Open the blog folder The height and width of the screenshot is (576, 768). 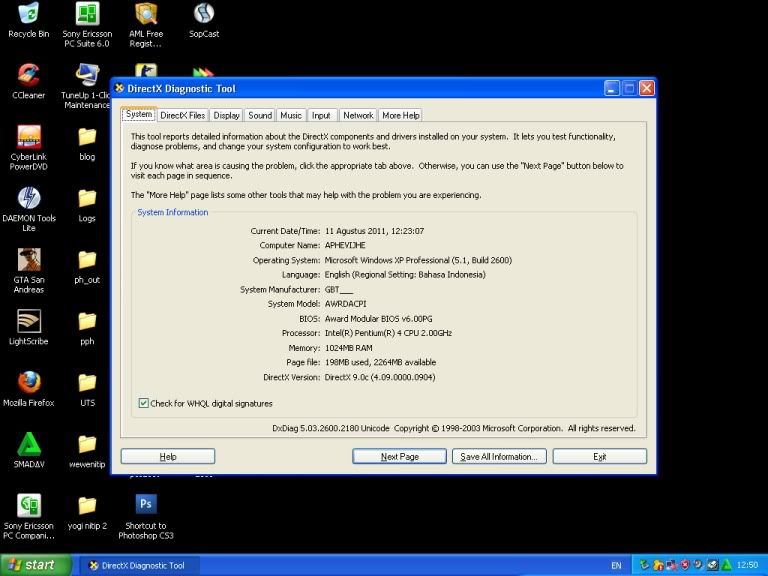point(87,143)
